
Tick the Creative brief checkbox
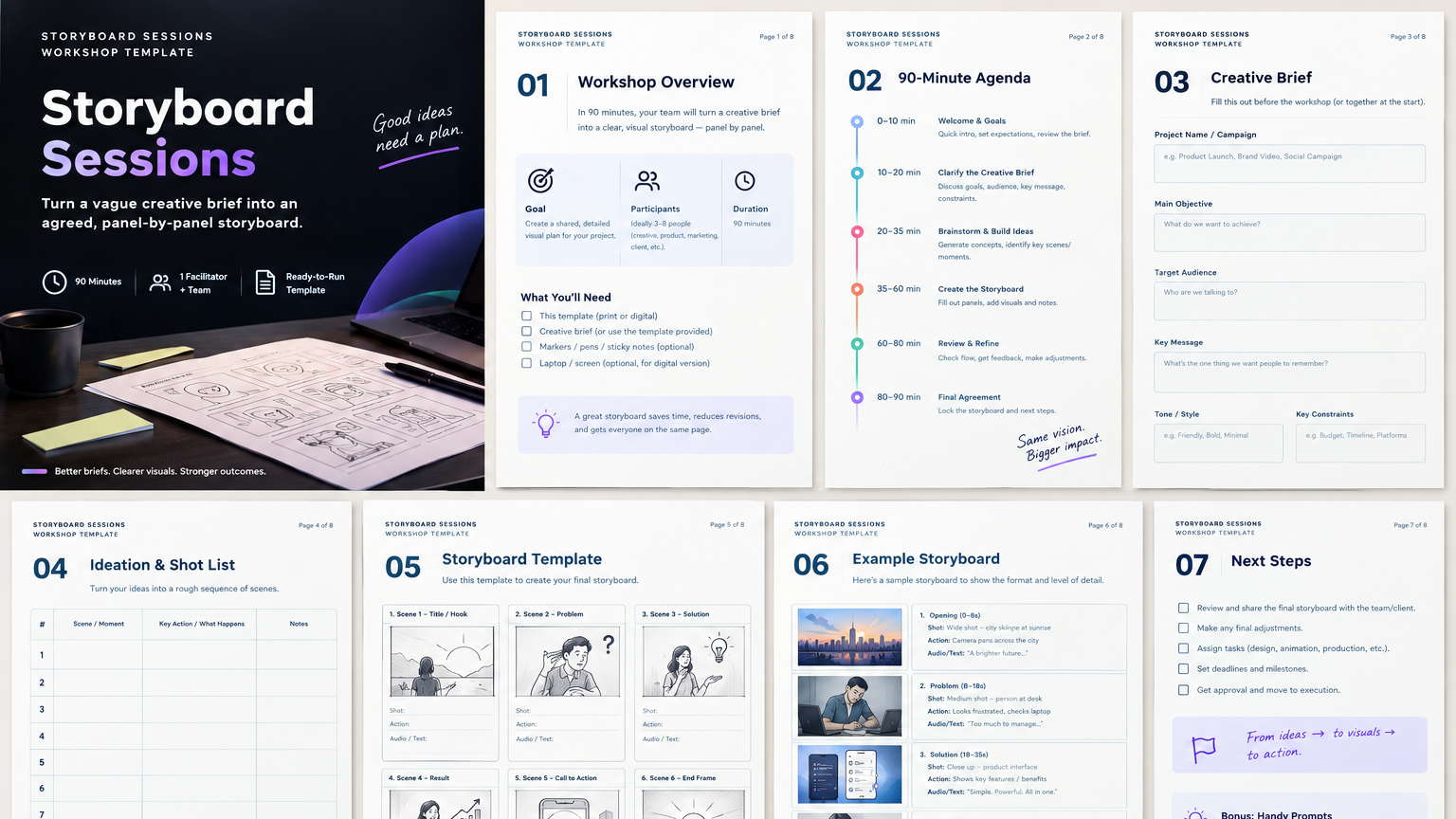[x=526, y=332]
